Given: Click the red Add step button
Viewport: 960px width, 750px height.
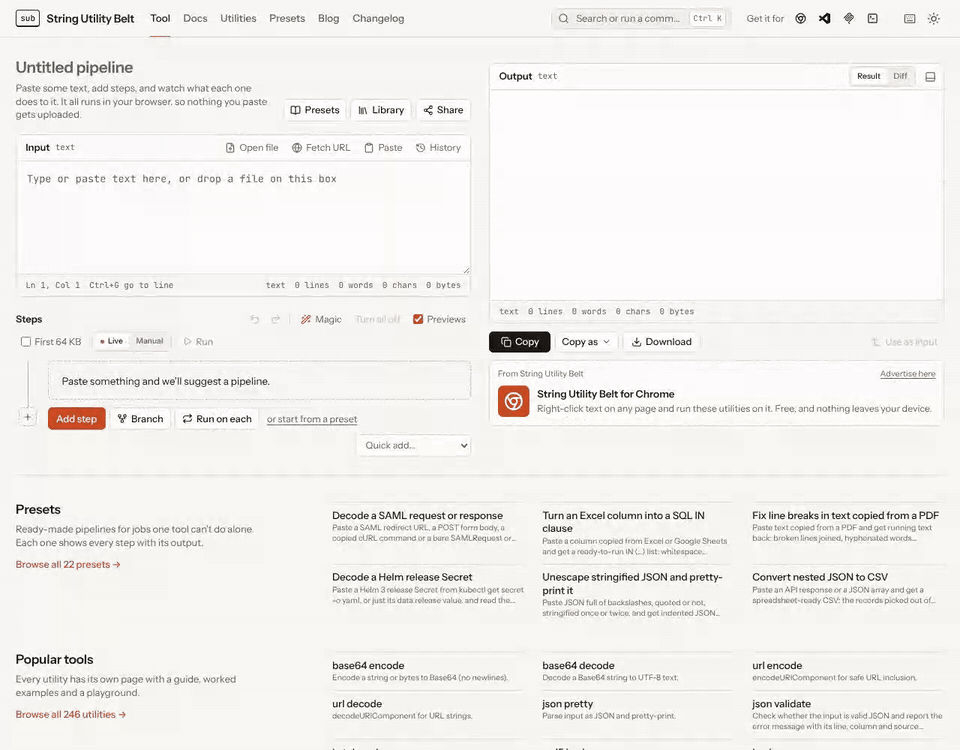Looking at the screenshot, I should click(77, 419).
